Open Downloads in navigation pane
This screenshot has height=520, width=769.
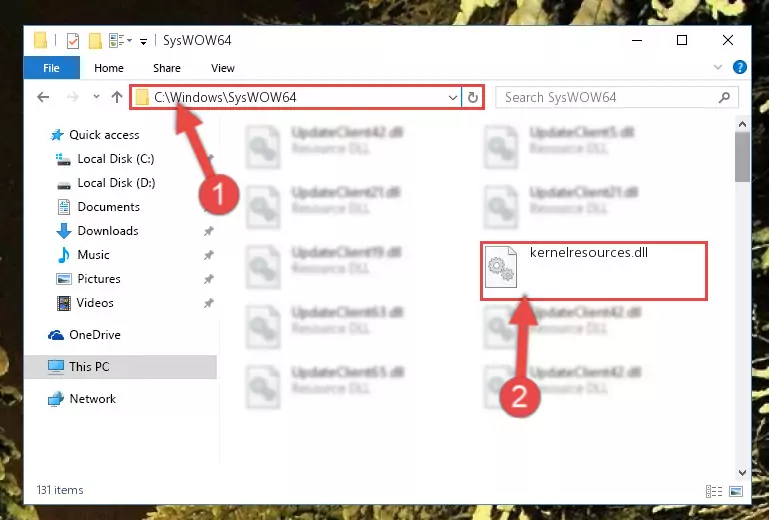(x=108, y=231)
